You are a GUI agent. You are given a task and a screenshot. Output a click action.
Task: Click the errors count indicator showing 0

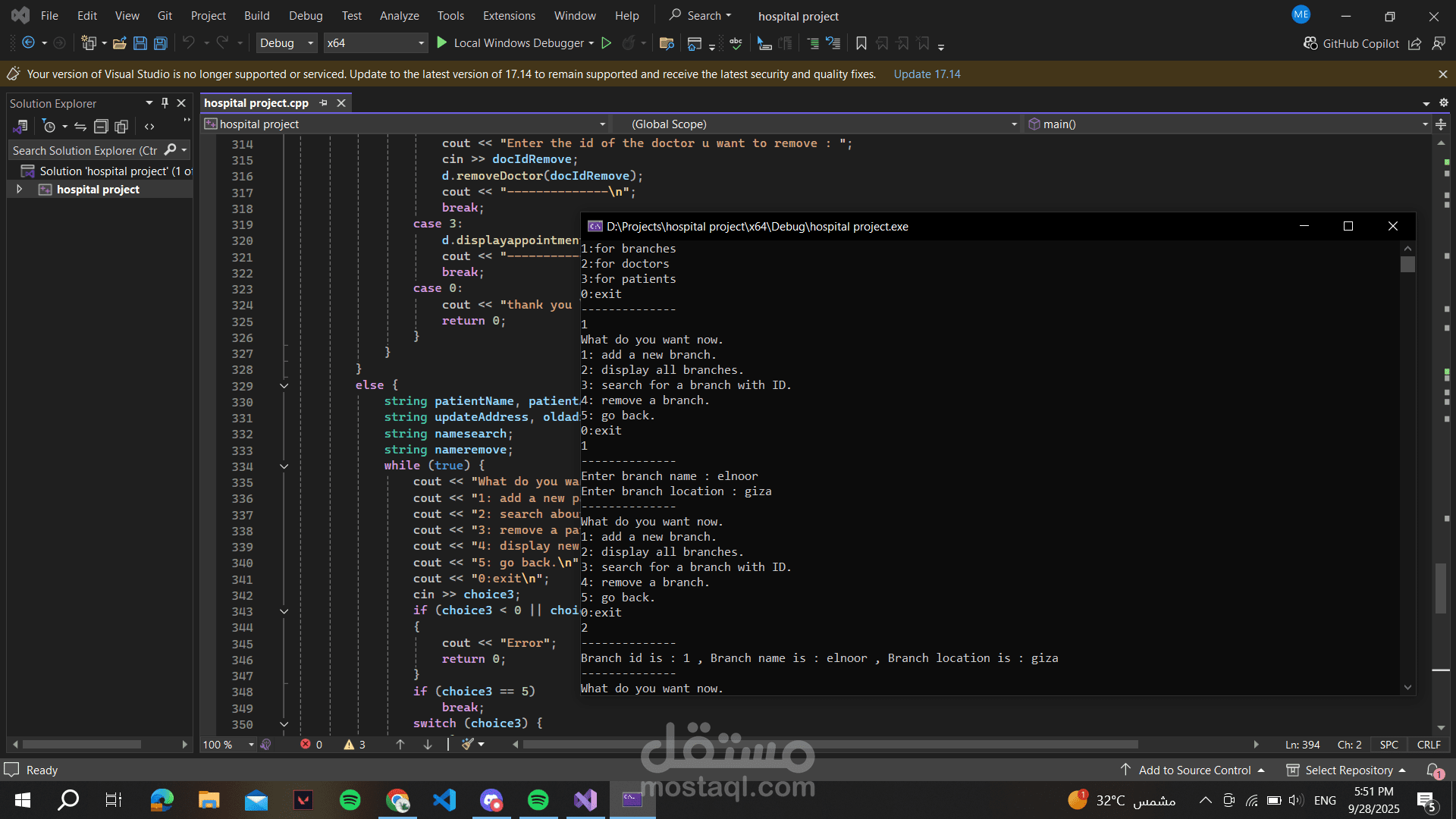(x=311, y=745)
